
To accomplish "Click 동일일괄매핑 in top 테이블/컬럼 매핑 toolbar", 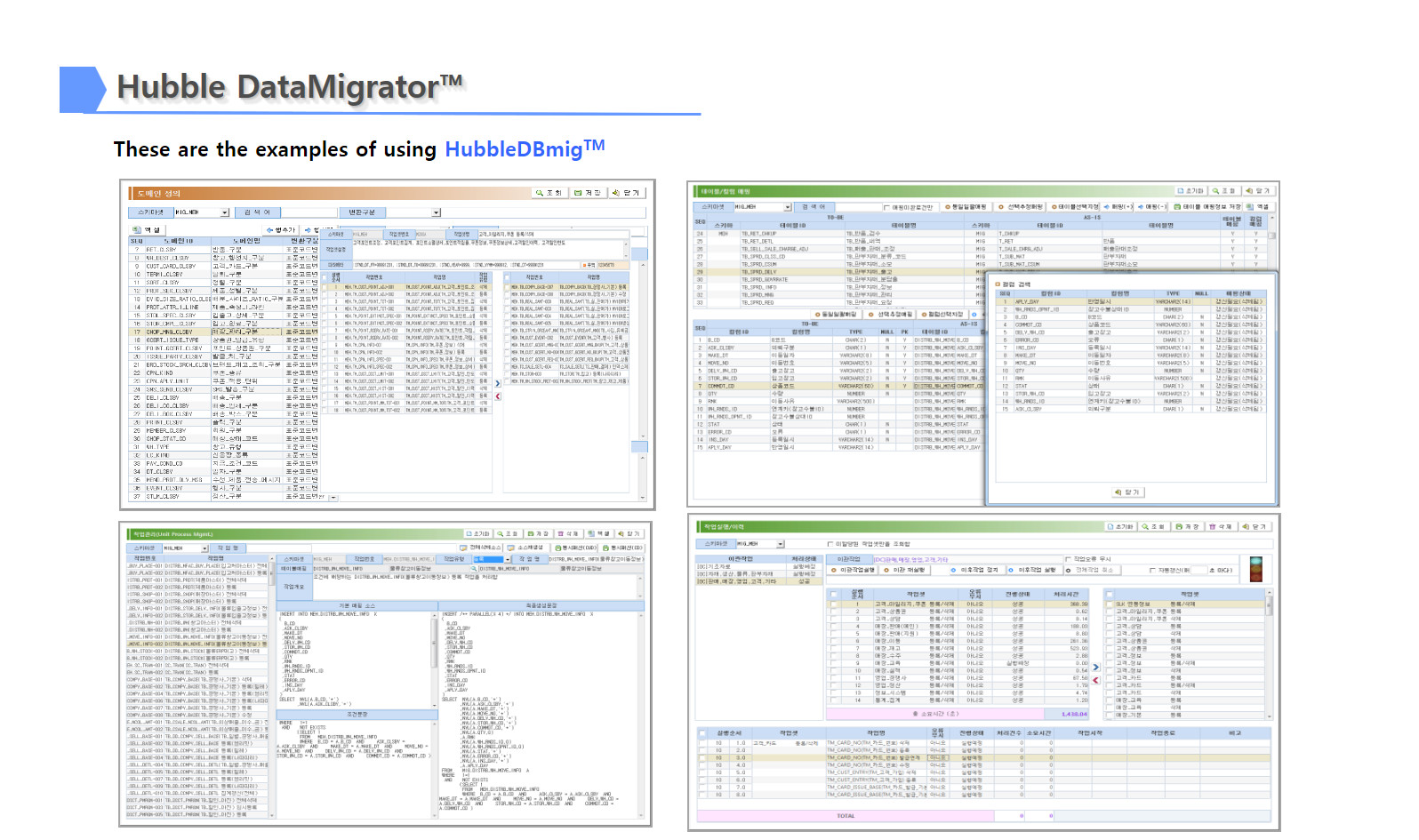I will click(966, 207).
